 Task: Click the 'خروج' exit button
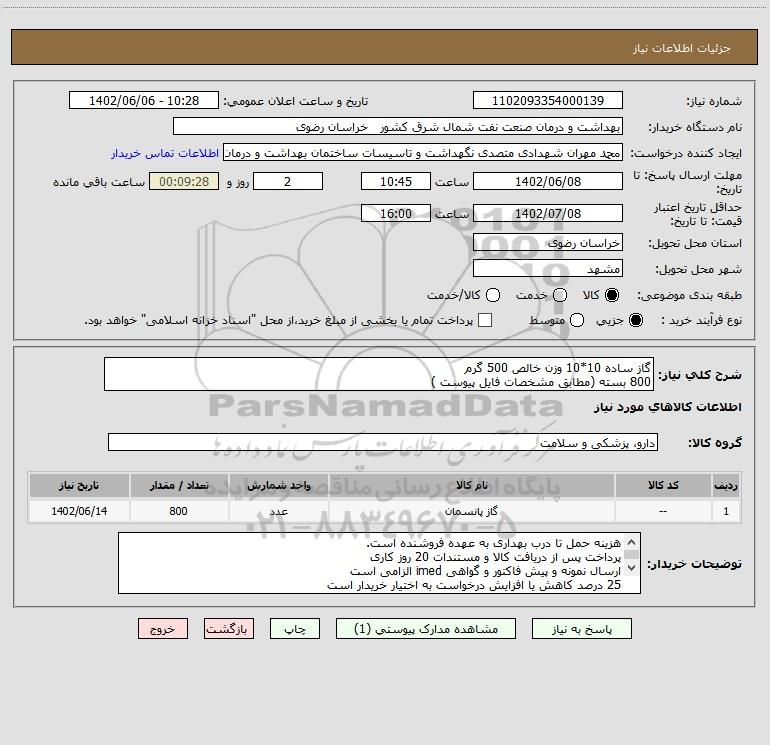(163, 629)
